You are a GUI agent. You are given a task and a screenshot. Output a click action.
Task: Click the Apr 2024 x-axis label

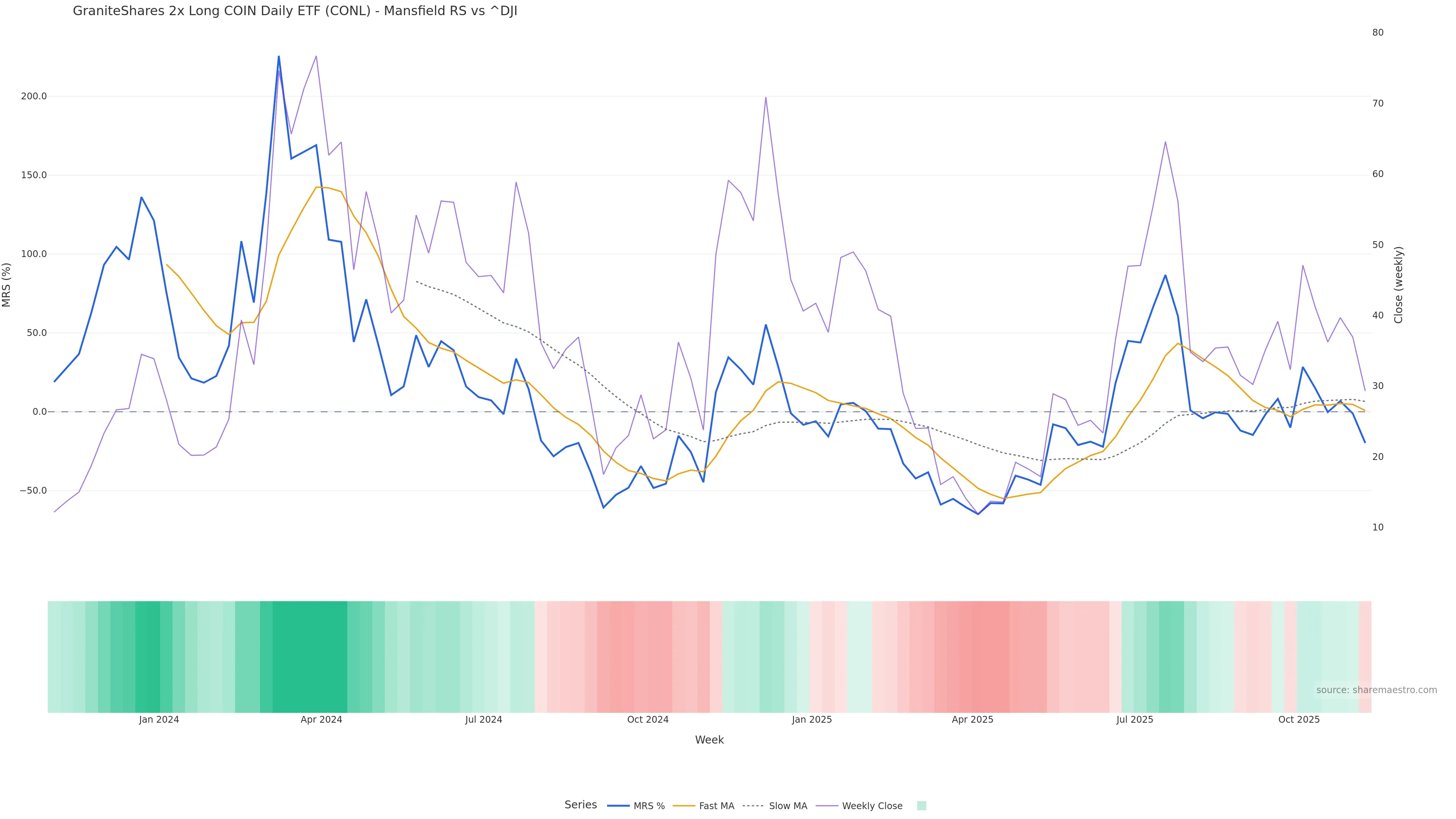(321, 720)
